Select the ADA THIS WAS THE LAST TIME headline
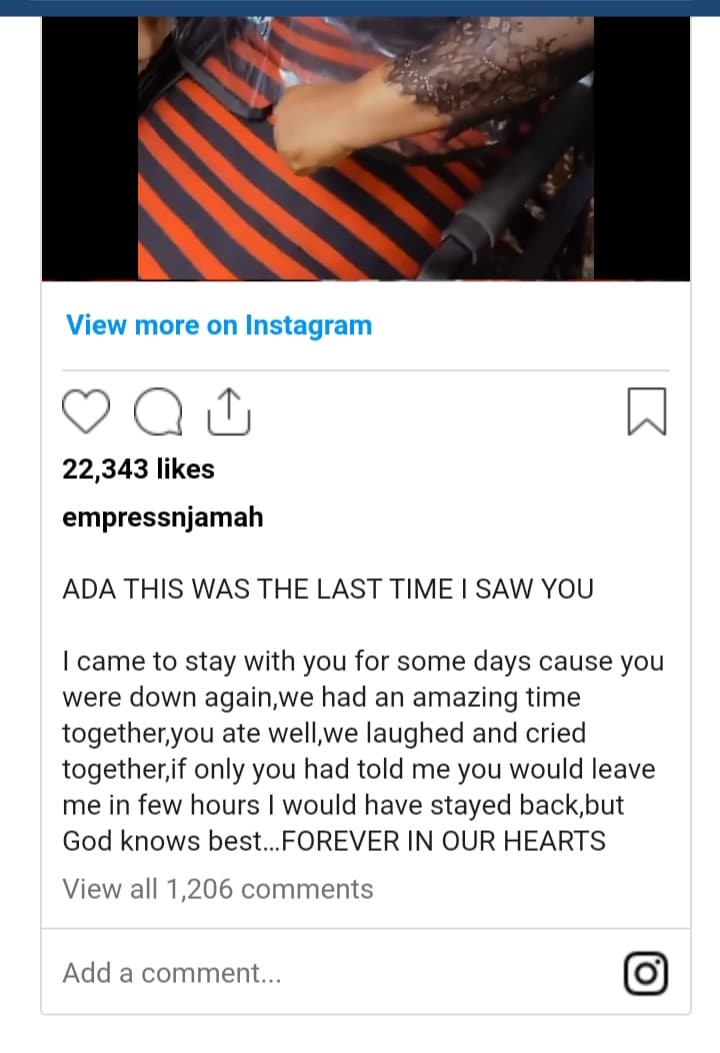The image size is (720, 1053). 328,589
